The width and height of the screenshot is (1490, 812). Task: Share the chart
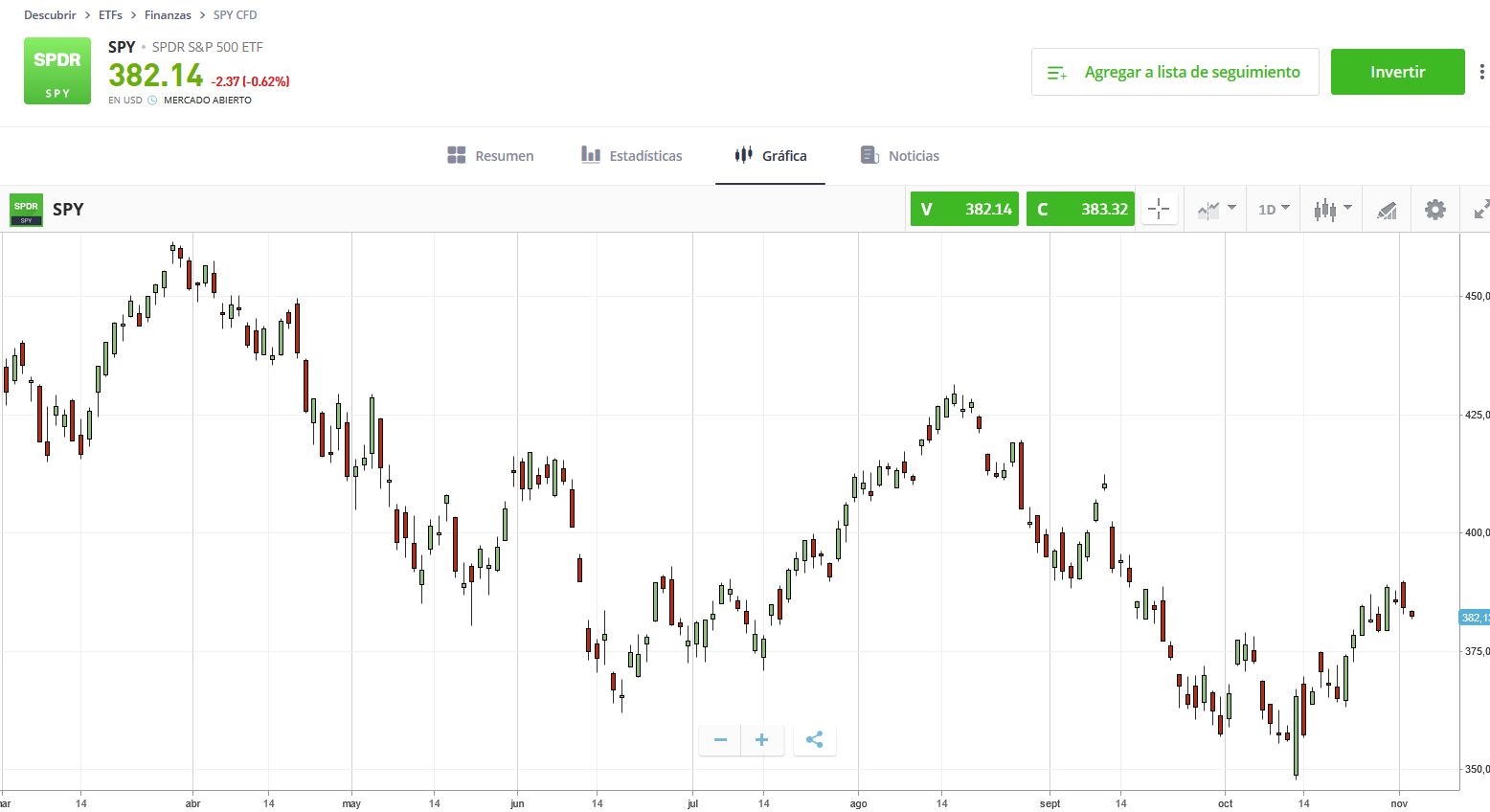click(815, 739)
